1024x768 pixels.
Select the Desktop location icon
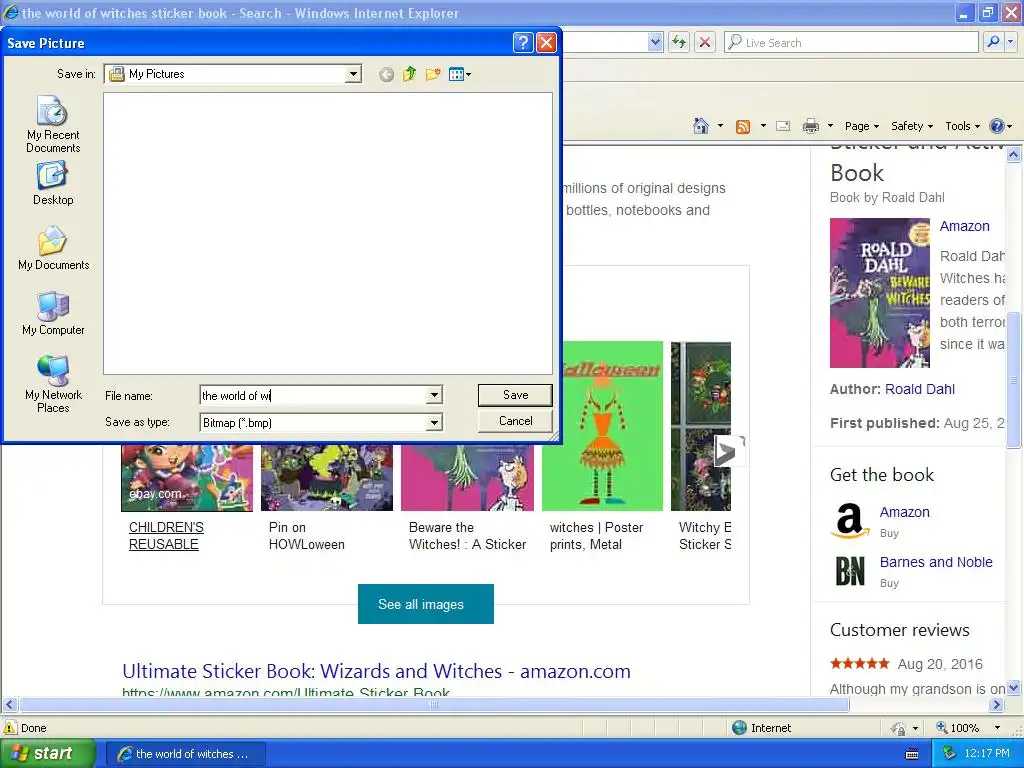point(53,184)
